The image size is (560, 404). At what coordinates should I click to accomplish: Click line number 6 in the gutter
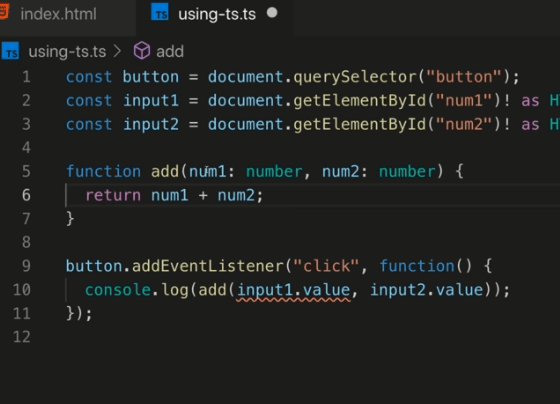26,195
